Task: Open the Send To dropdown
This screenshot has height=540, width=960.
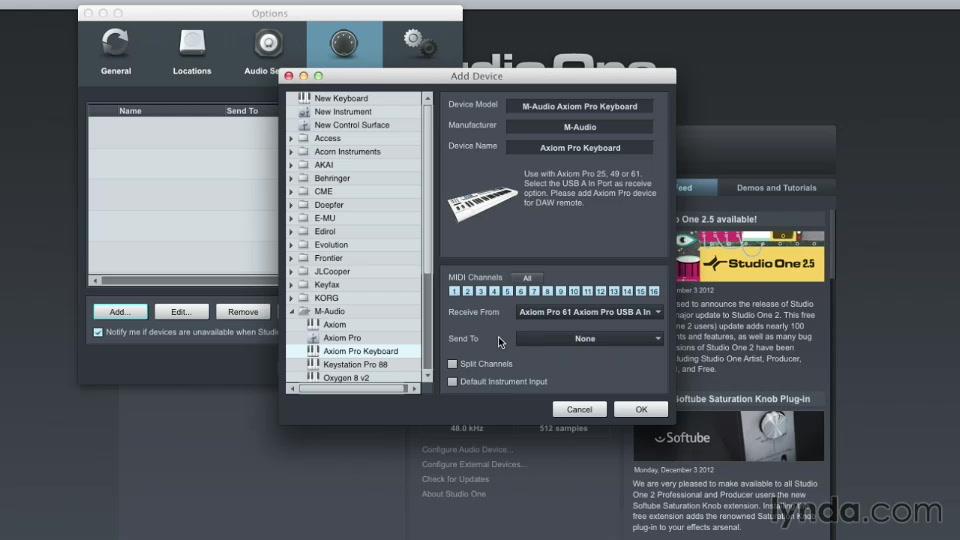Action: [589, 339]
